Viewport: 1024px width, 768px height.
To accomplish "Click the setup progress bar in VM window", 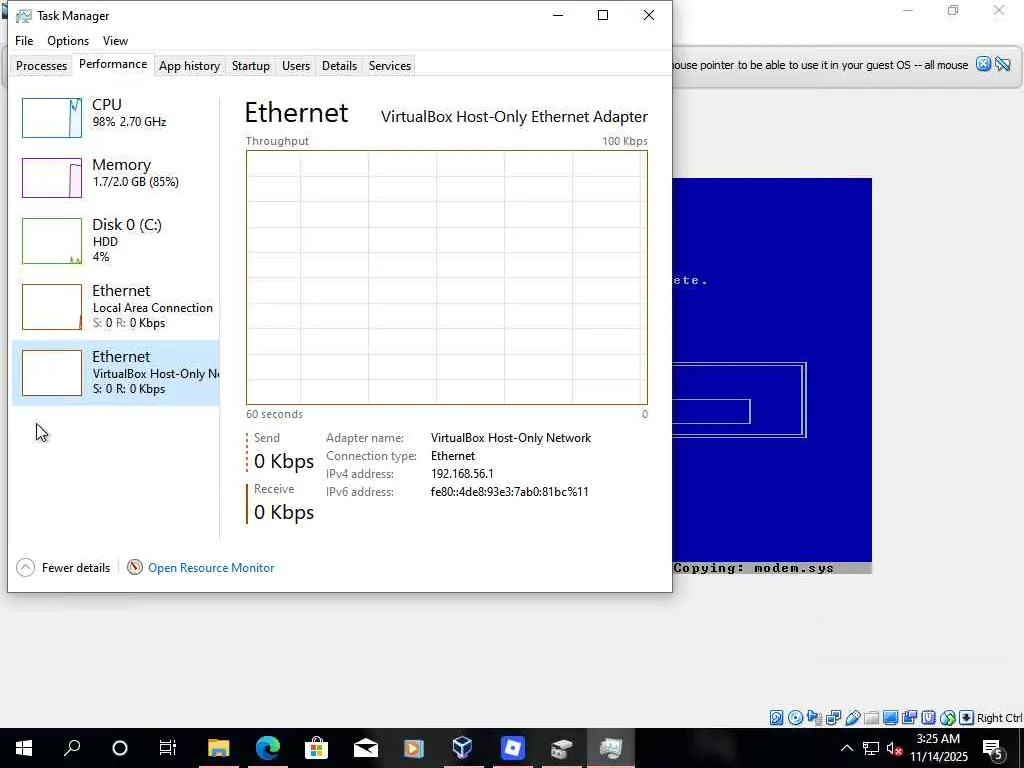I will pos(711,411).
